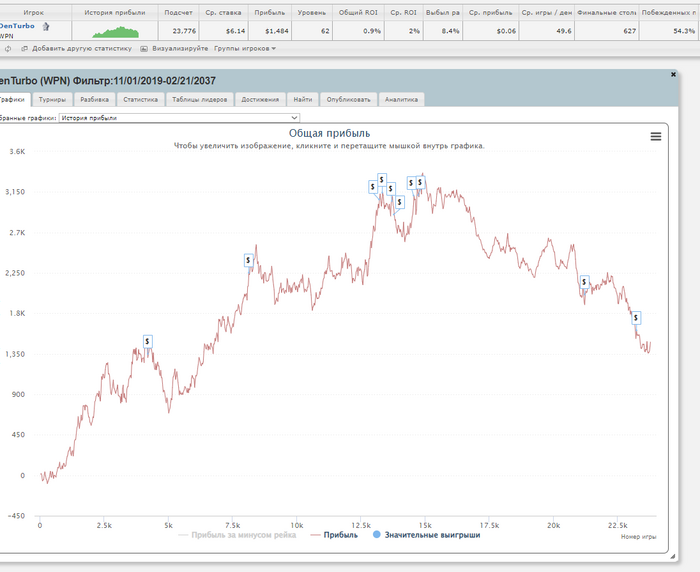Viewport: 700px width, 572px height.
Task: Toggle the Прибыль series in legend
Action: tap(334, 535)
